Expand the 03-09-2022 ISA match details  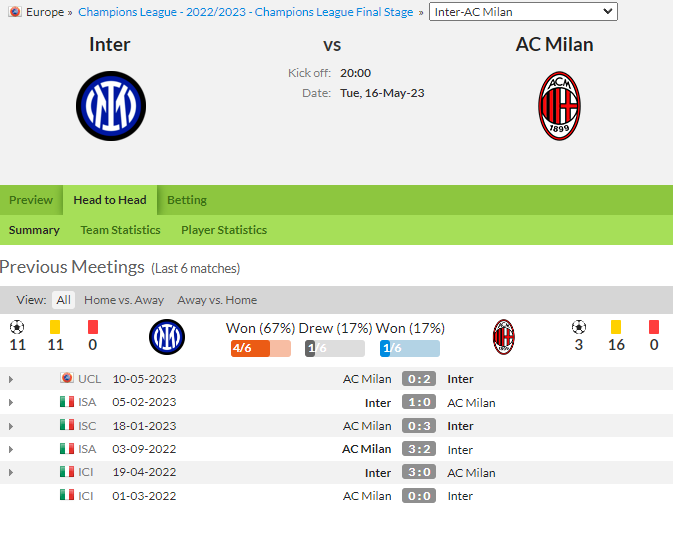(x=11, y=449)
